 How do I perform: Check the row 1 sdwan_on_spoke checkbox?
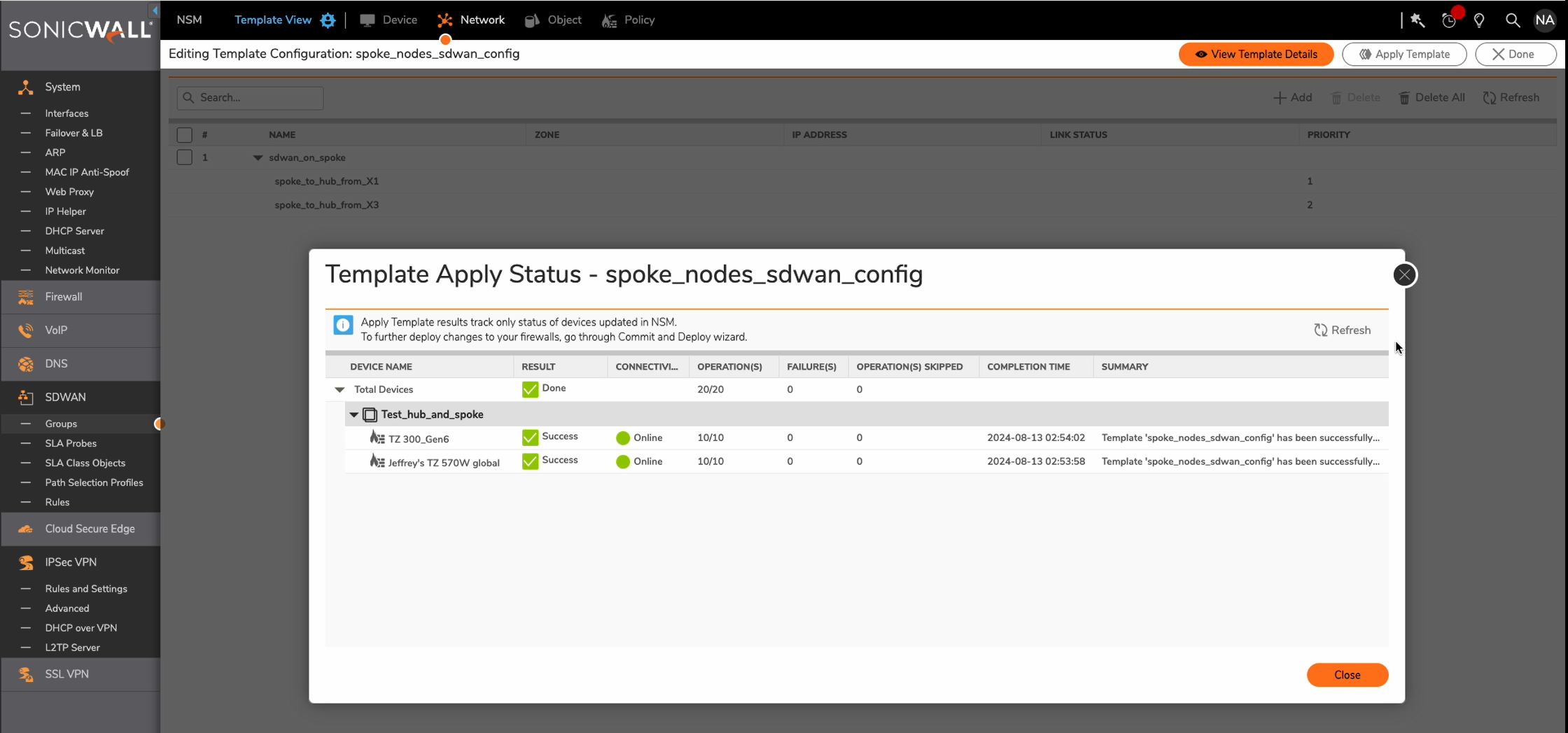point(184,158)
